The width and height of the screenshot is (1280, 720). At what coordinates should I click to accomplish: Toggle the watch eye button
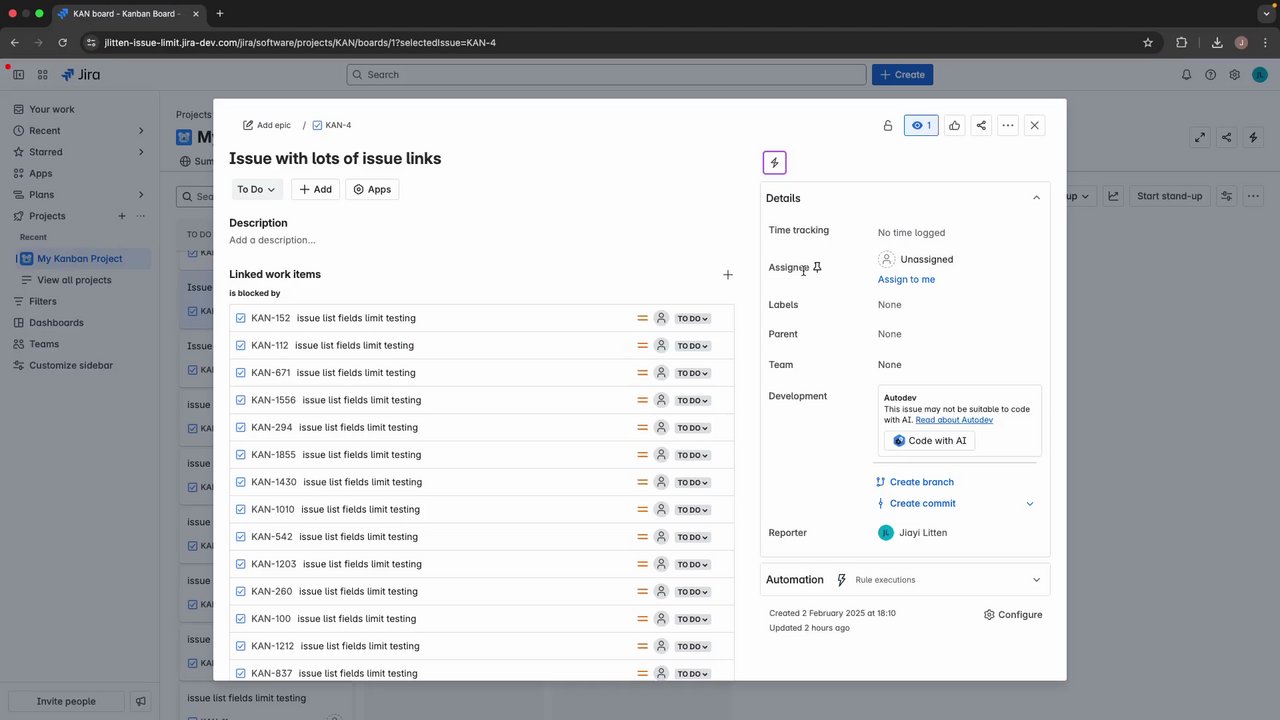(x=921, y=126)
